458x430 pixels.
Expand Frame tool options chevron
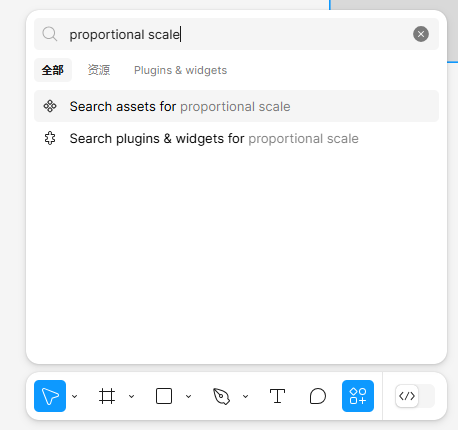(132, 396)
